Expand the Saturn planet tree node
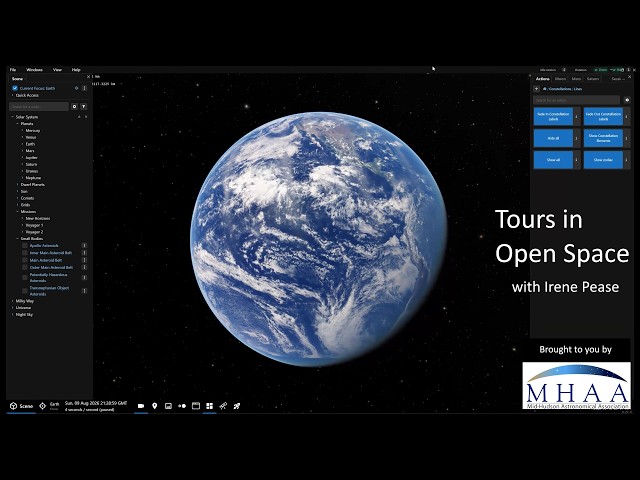The image size is (640, 480). [x=22, y=164]
